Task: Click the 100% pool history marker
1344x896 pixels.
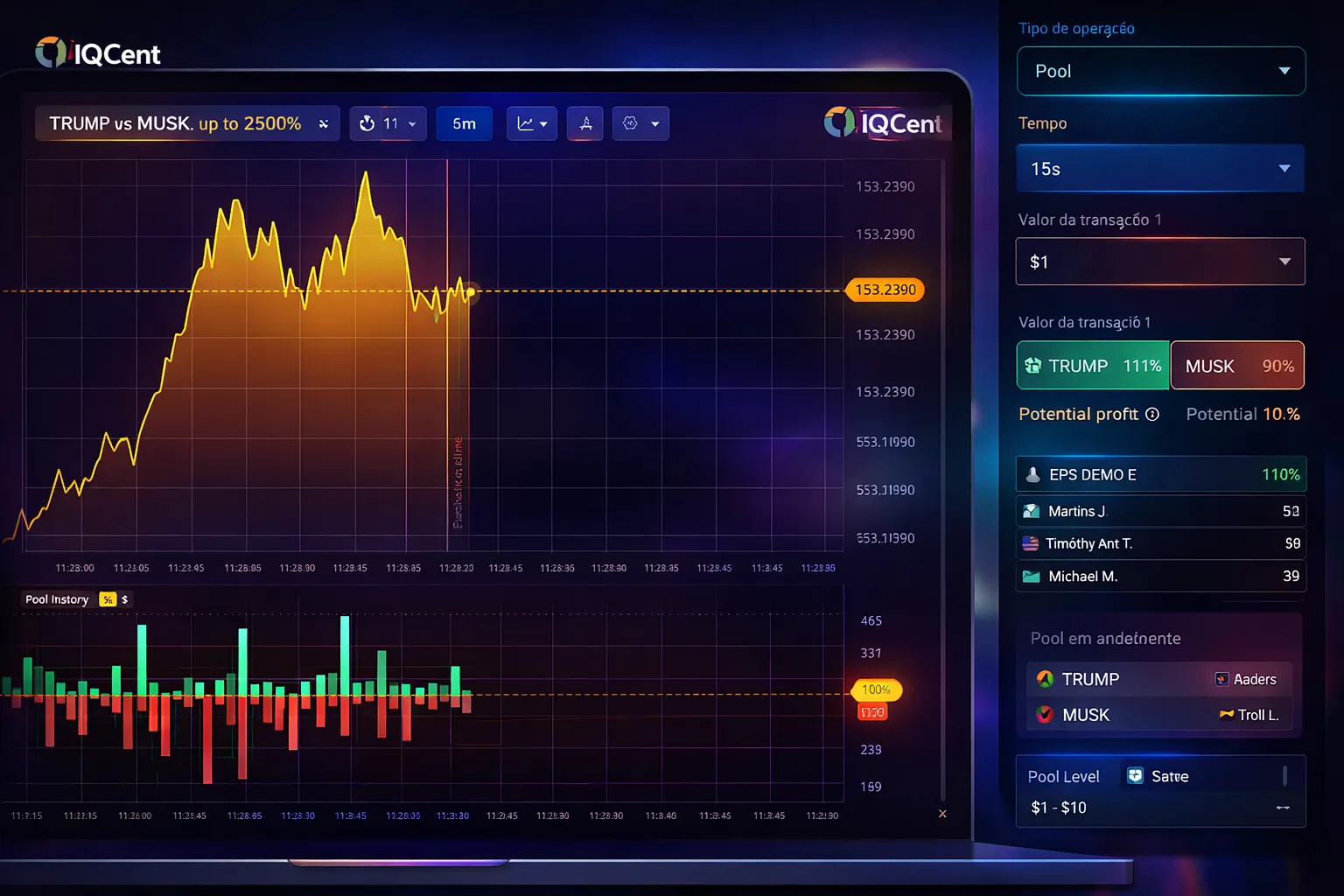Action: point(876,689)
